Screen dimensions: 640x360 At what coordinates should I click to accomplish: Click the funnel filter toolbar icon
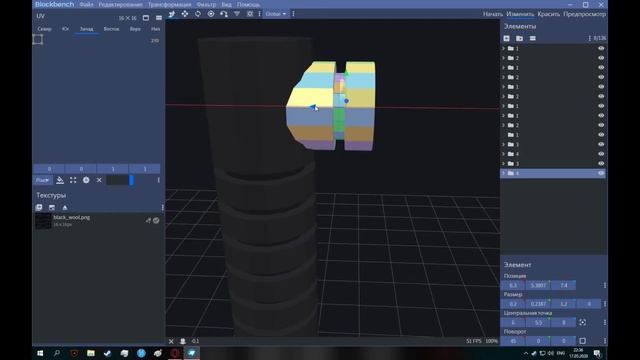(x=237, y=14)
